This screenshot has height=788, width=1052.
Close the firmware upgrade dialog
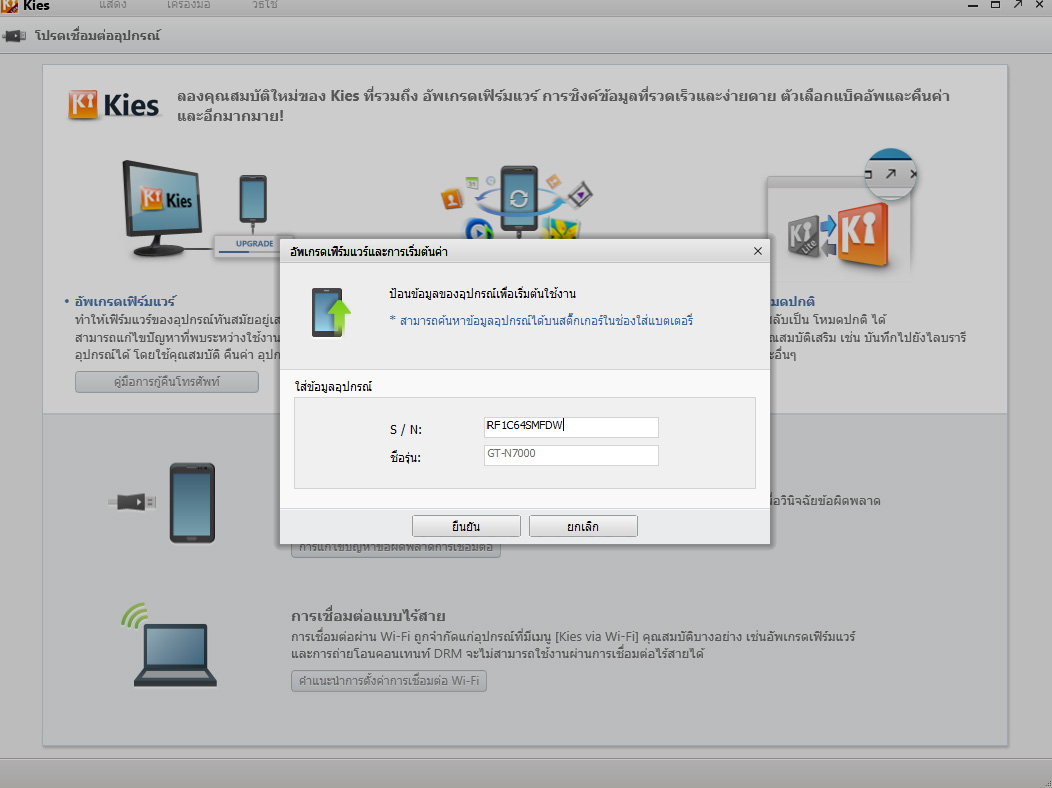(x=757, y=251)
